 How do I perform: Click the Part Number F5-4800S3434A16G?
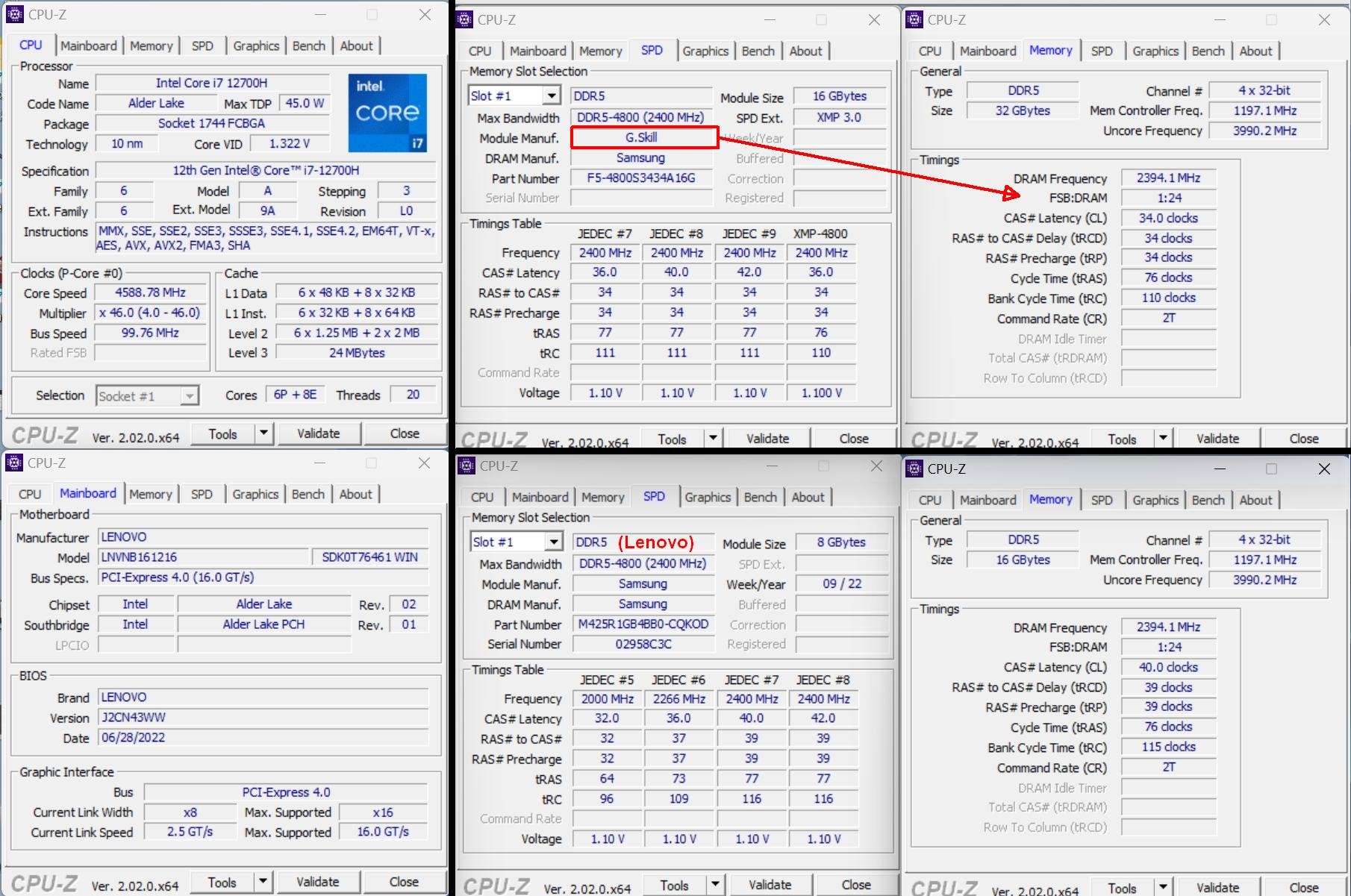pyautogui.click(x=641, y=178)
